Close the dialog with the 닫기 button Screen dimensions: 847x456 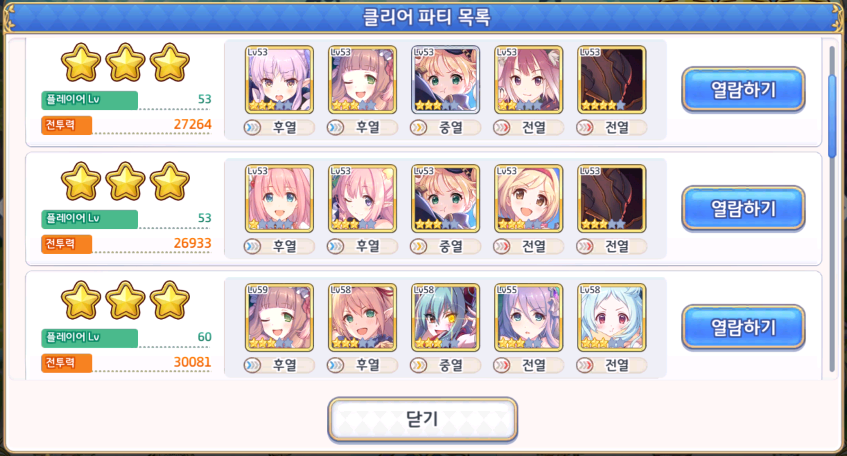pos(422,419)
